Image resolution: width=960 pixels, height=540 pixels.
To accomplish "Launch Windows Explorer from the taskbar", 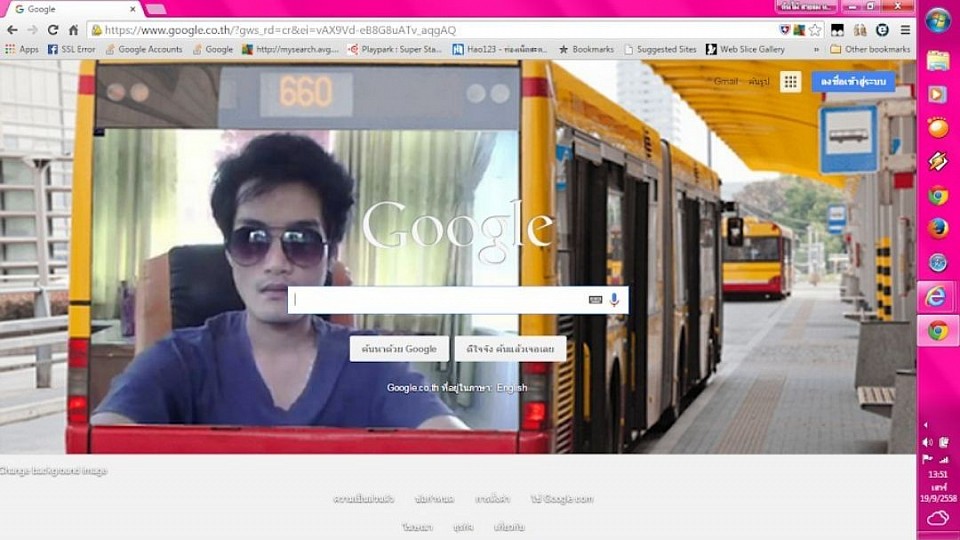I will point(937,61).
